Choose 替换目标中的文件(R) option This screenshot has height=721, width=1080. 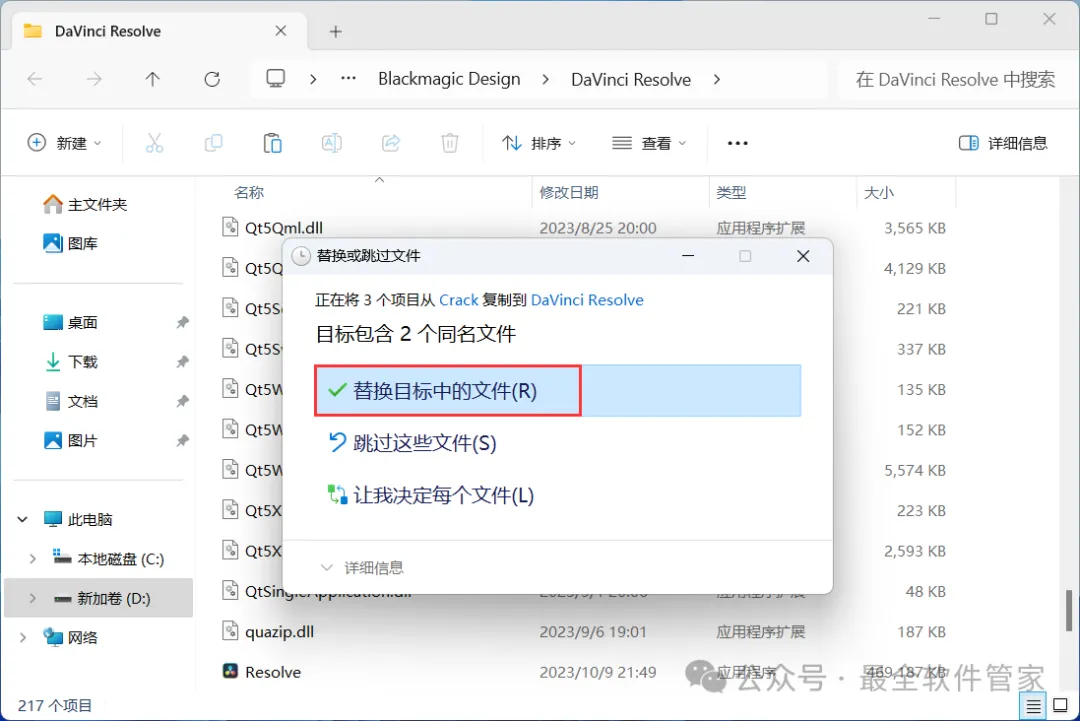557,390
